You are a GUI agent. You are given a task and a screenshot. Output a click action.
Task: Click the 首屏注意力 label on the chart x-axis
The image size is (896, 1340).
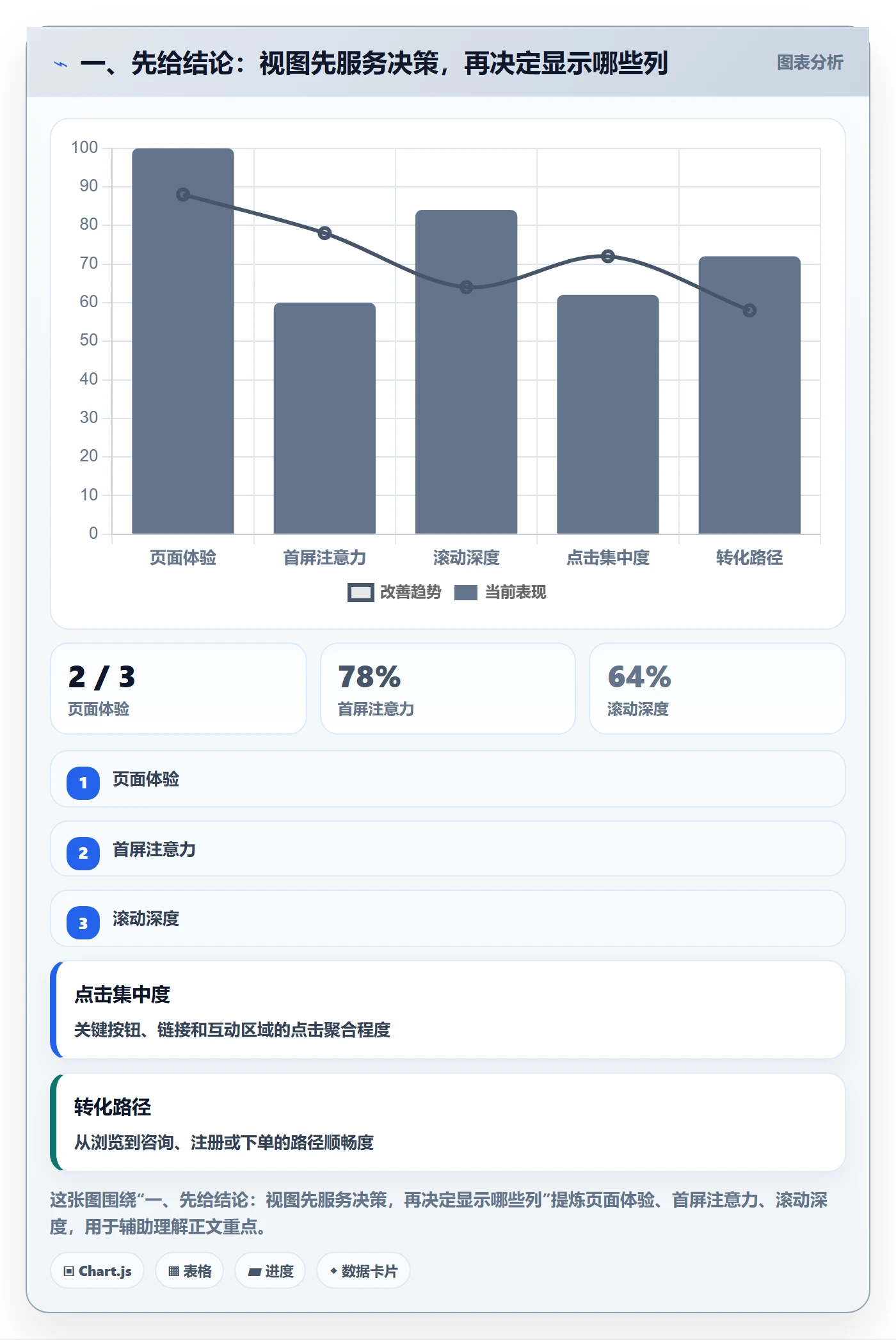pos(324,558)
